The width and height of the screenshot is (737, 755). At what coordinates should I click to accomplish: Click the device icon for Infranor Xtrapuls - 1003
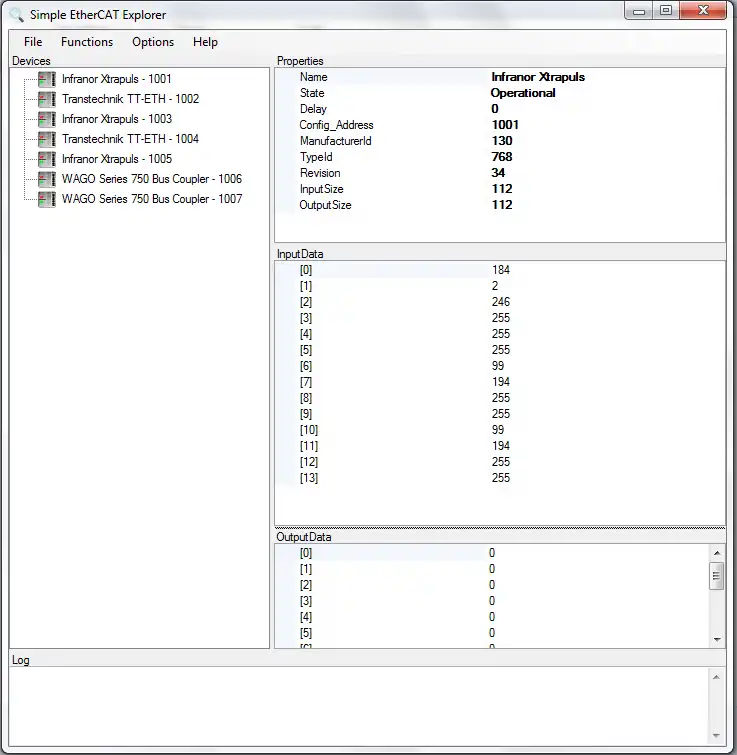(x=47, y=119)
